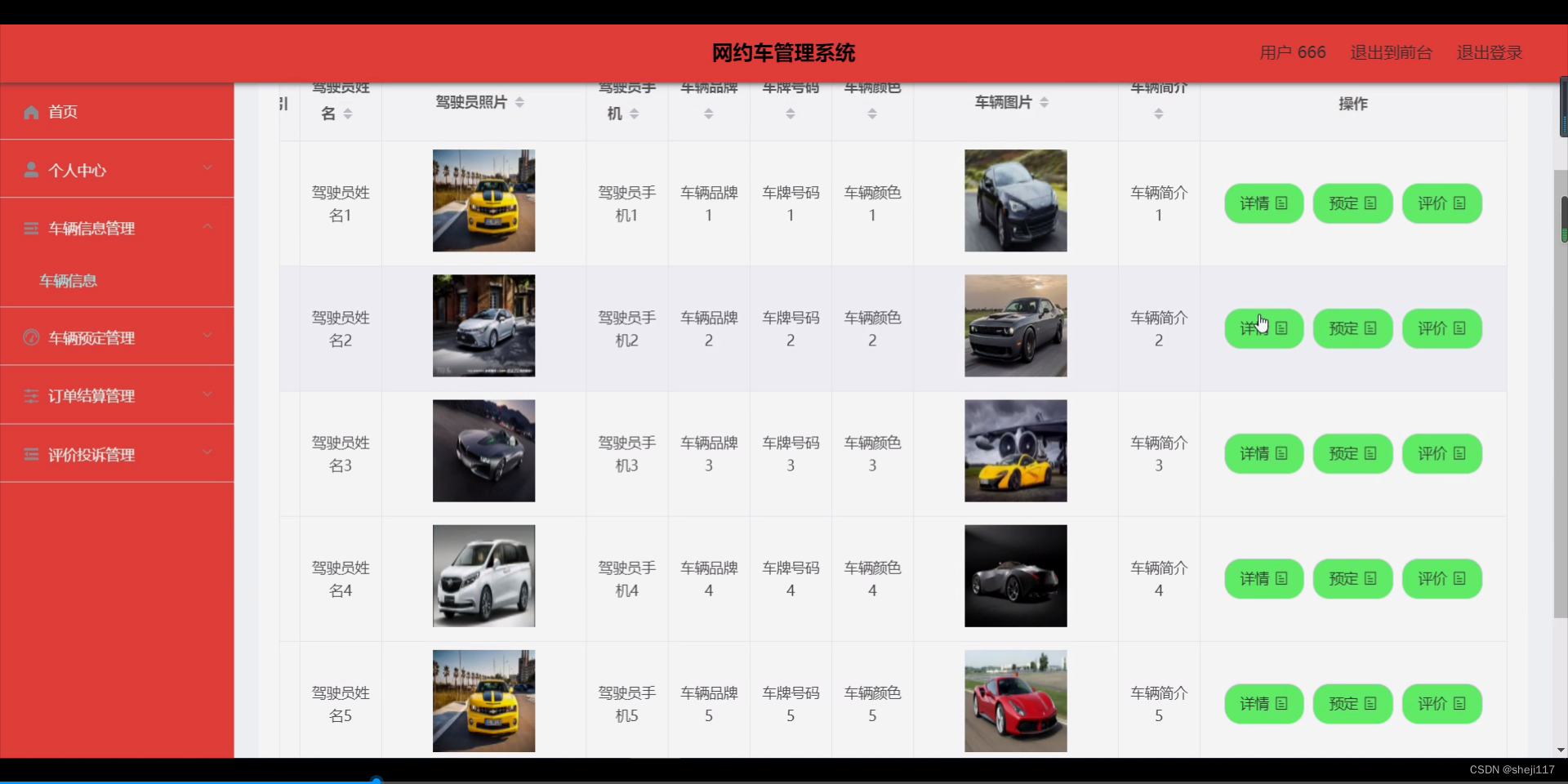This screenshot has height=784, width=1568.
Task: Open 详情 for 驾驶员姓名2 row
Action: pos(1263,328)
